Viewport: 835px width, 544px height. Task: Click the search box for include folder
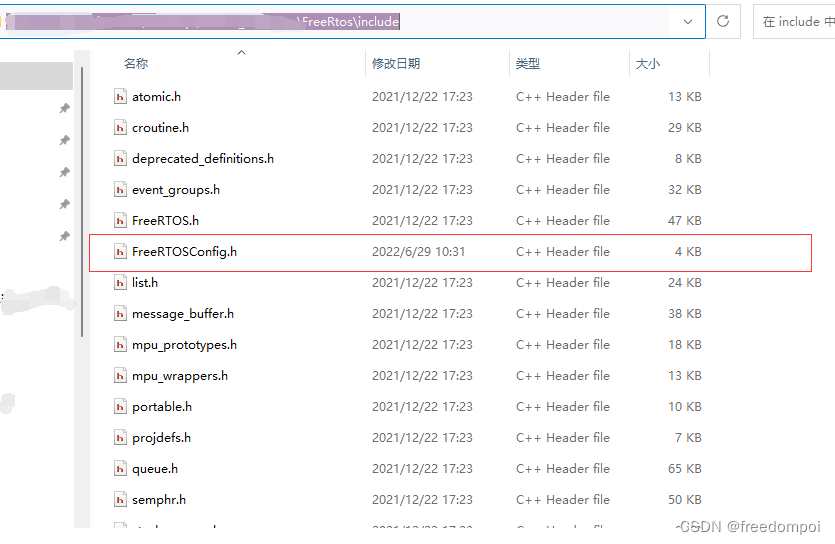[x=795, y=22]
